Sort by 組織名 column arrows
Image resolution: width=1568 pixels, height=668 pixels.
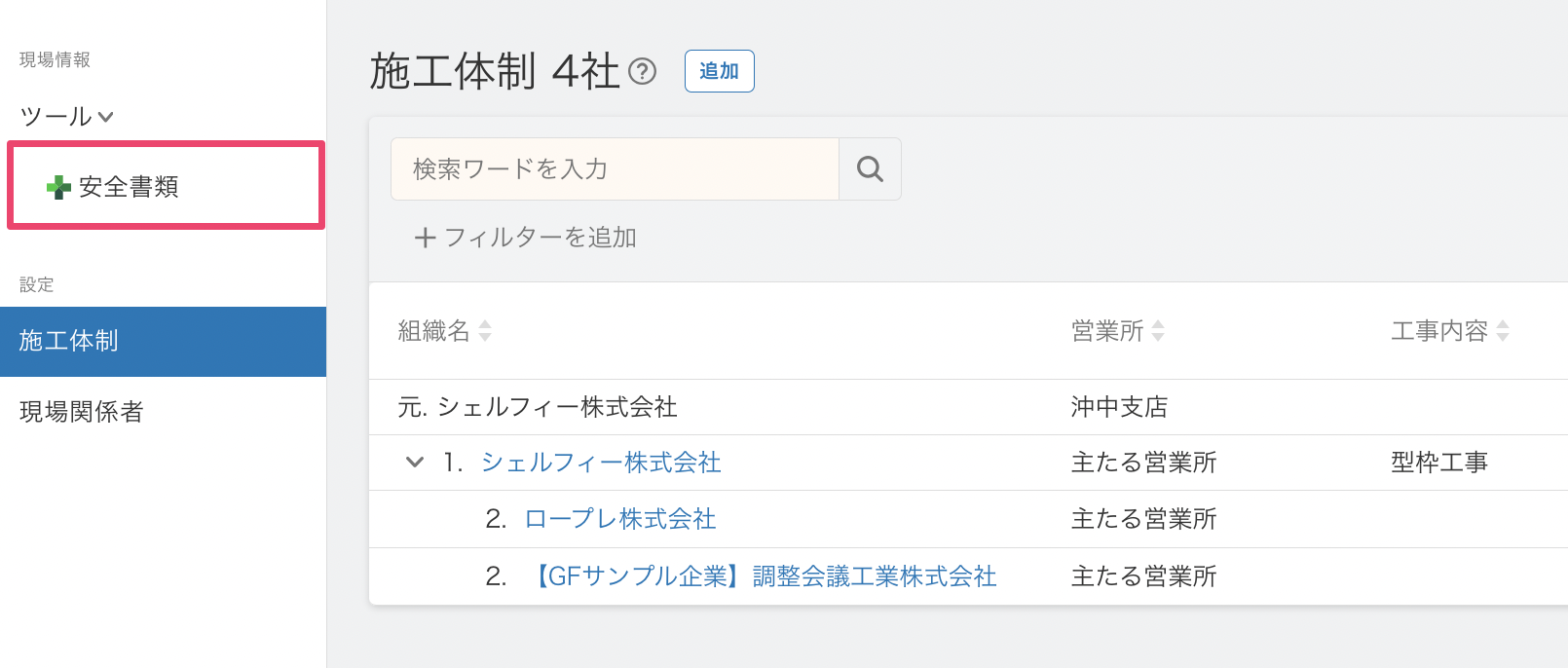tap(485, 331)
